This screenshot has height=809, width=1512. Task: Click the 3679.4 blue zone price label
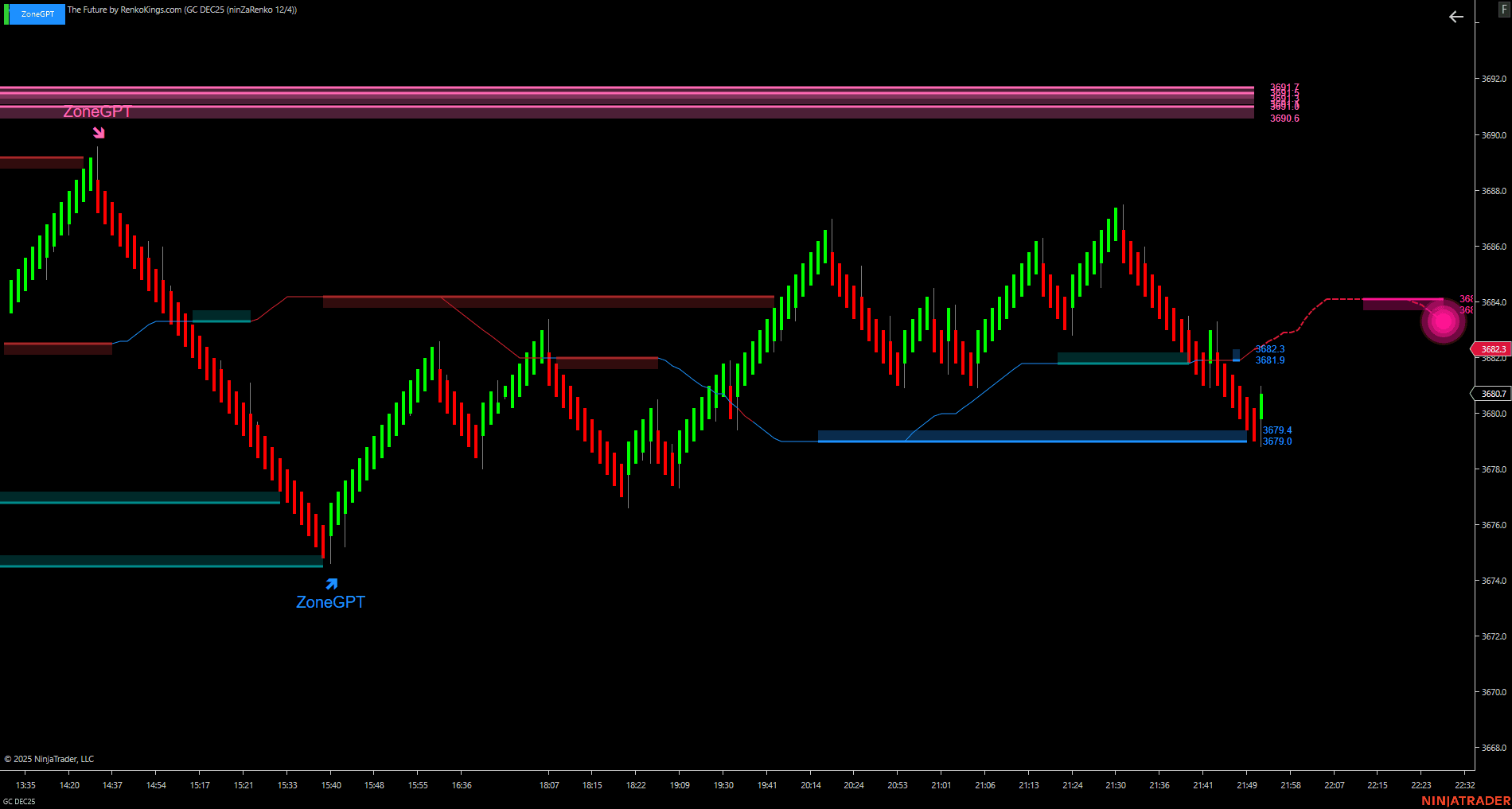click(x=1276, y=430)
